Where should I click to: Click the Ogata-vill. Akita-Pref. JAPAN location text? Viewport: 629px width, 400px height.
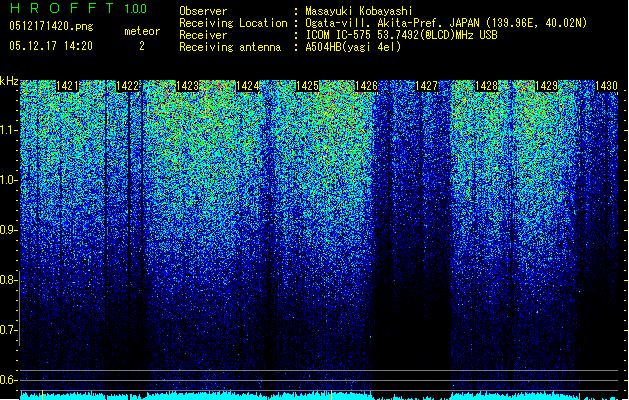pos(446,23)
